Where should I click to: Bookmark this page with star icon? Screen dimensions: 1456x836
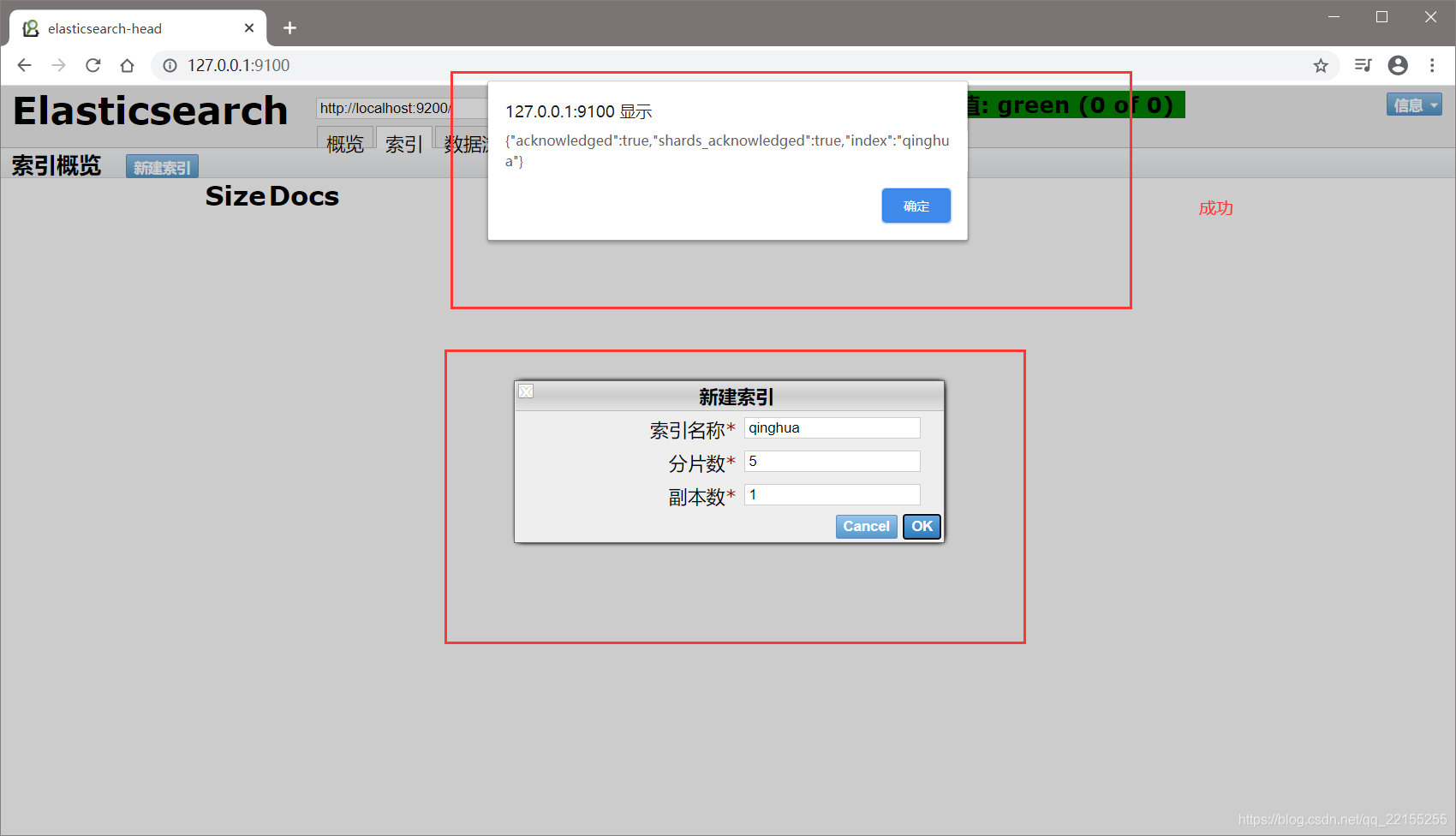(x=1321, y=65)
